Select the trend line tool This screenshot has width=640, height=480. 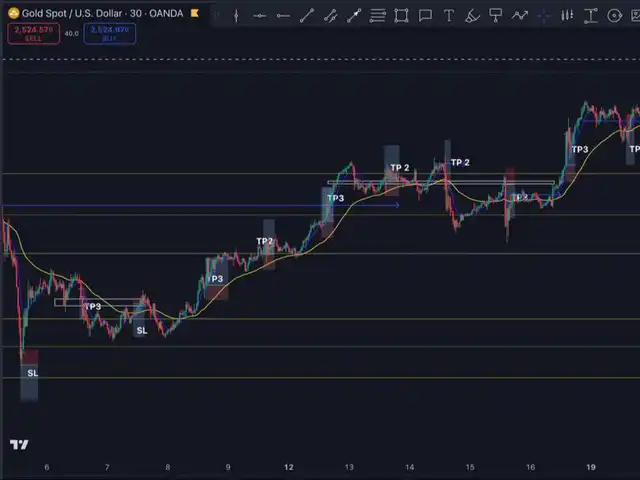click(307, 16)
